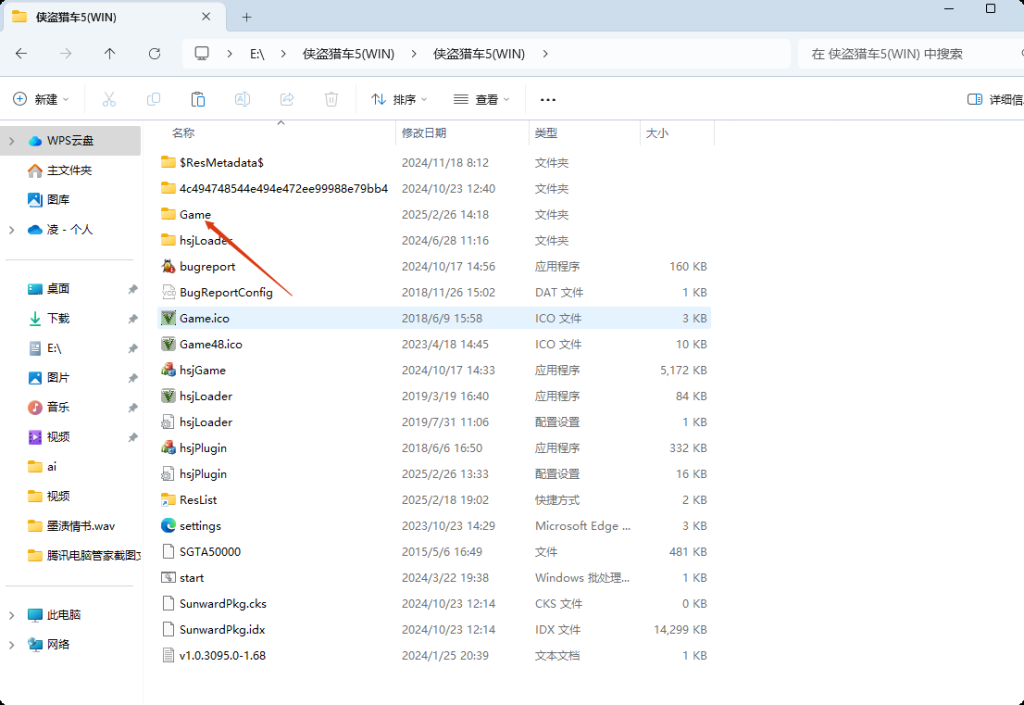Click the share icon in toolbar
1024x705 pixels.
click(x=287, y=99)
